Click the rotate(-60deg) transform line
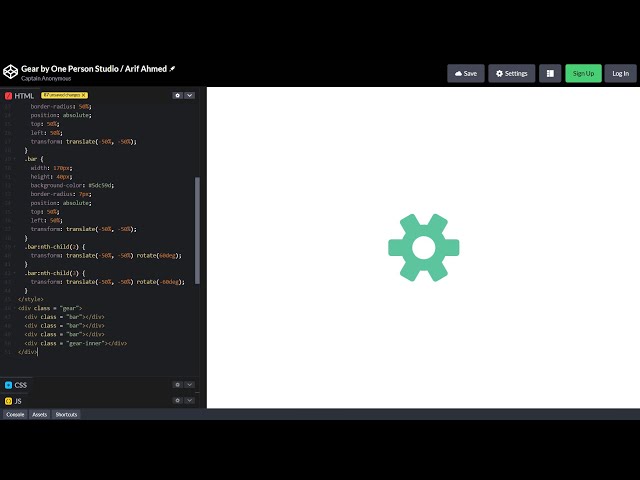This screenshot has height=480, width=640. (108, 282)
